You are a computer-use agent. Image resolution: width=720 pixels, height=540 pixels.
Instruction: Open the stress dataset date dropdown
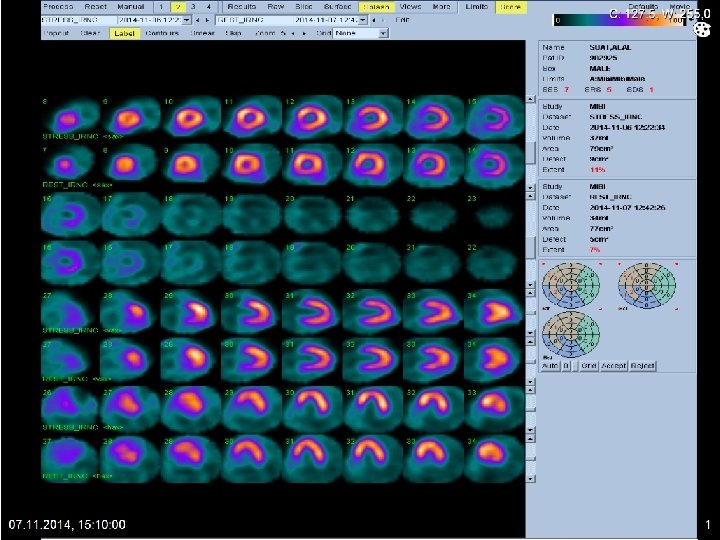point(186,20)
